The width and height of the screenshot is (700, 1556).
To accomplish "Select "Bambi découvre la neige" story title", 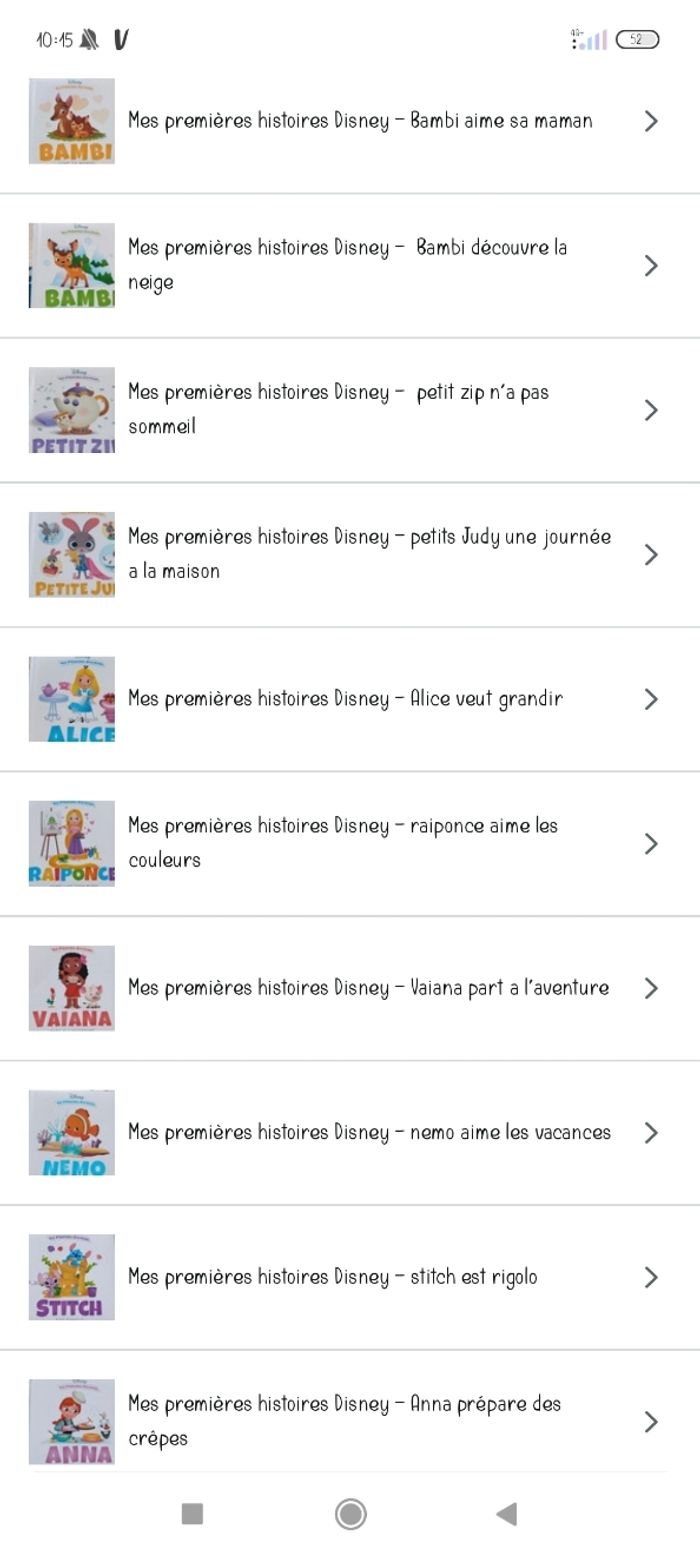I will tap(347, 264).
